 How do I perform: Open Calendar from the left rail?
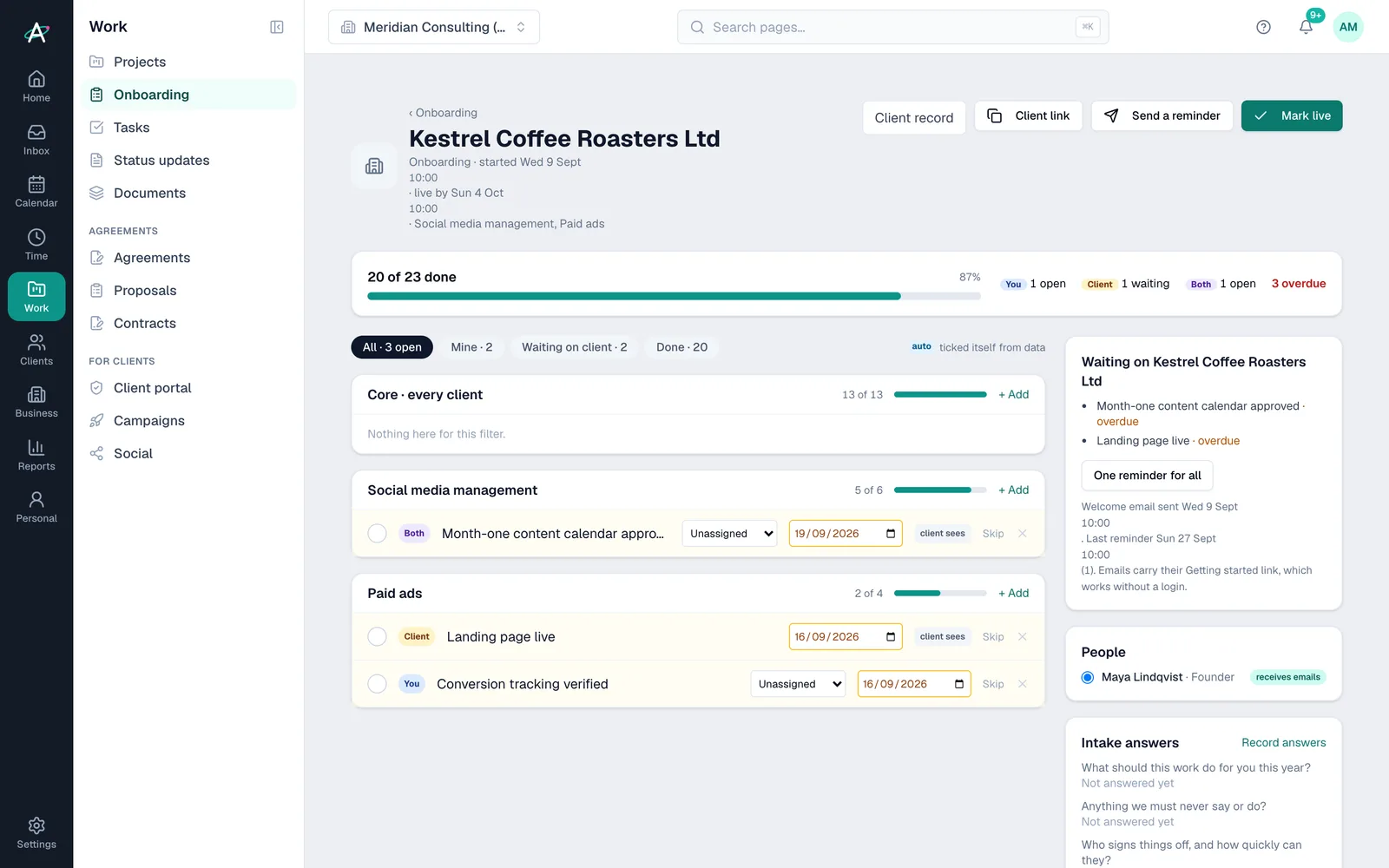tap(36, 192)
